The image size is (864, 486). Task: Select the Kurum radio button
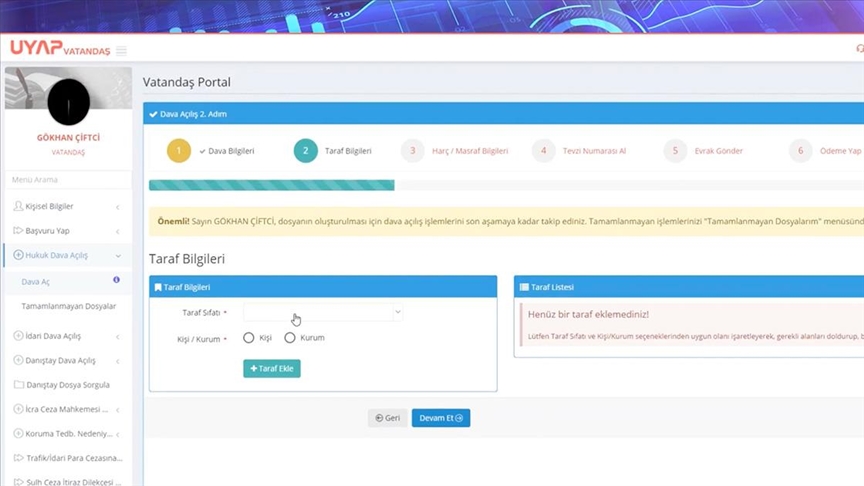pos(290,338)
